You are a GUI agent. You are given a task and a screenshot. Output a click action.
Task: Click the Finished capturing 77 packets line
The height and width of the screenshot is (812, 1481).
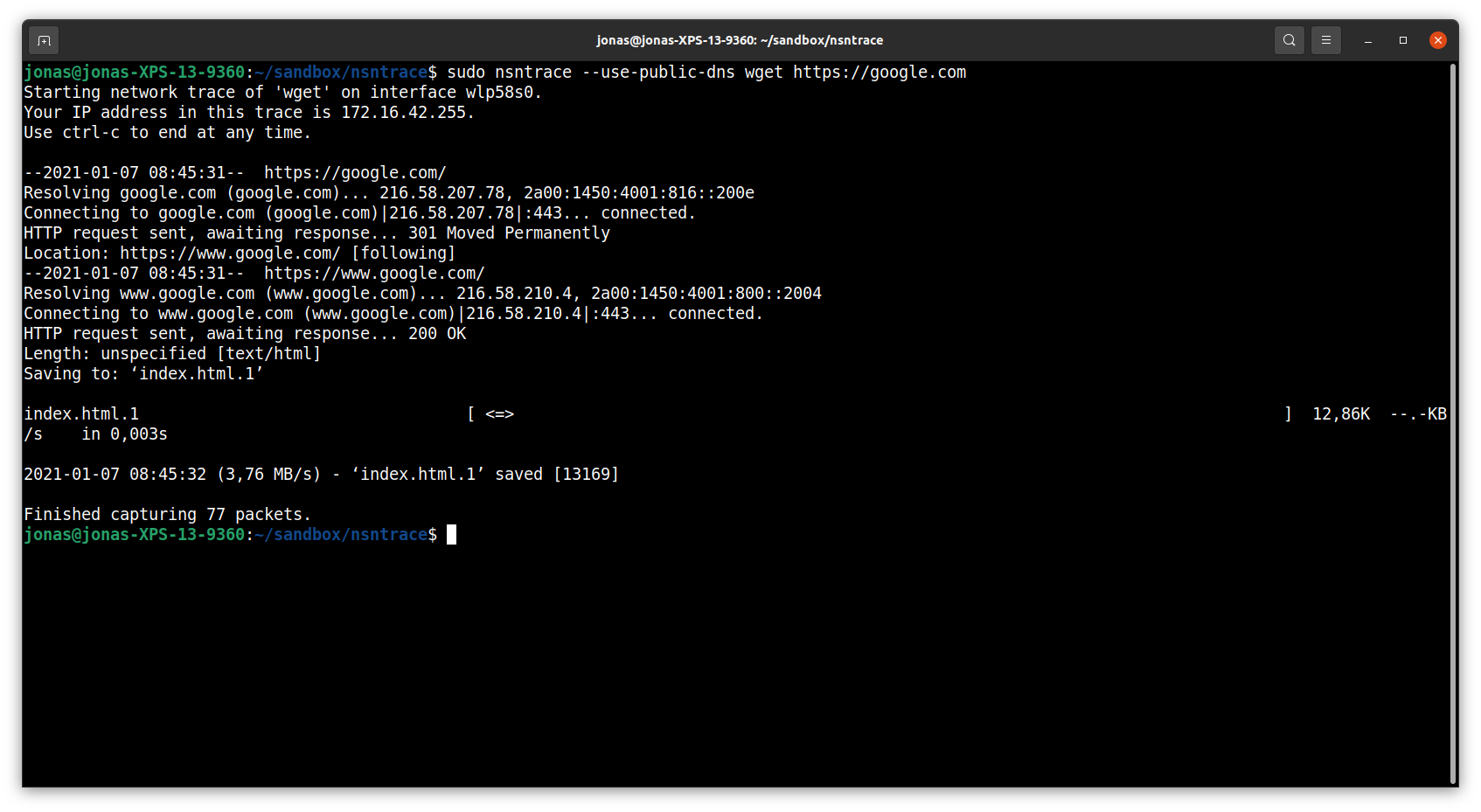[x=166, y=514]
